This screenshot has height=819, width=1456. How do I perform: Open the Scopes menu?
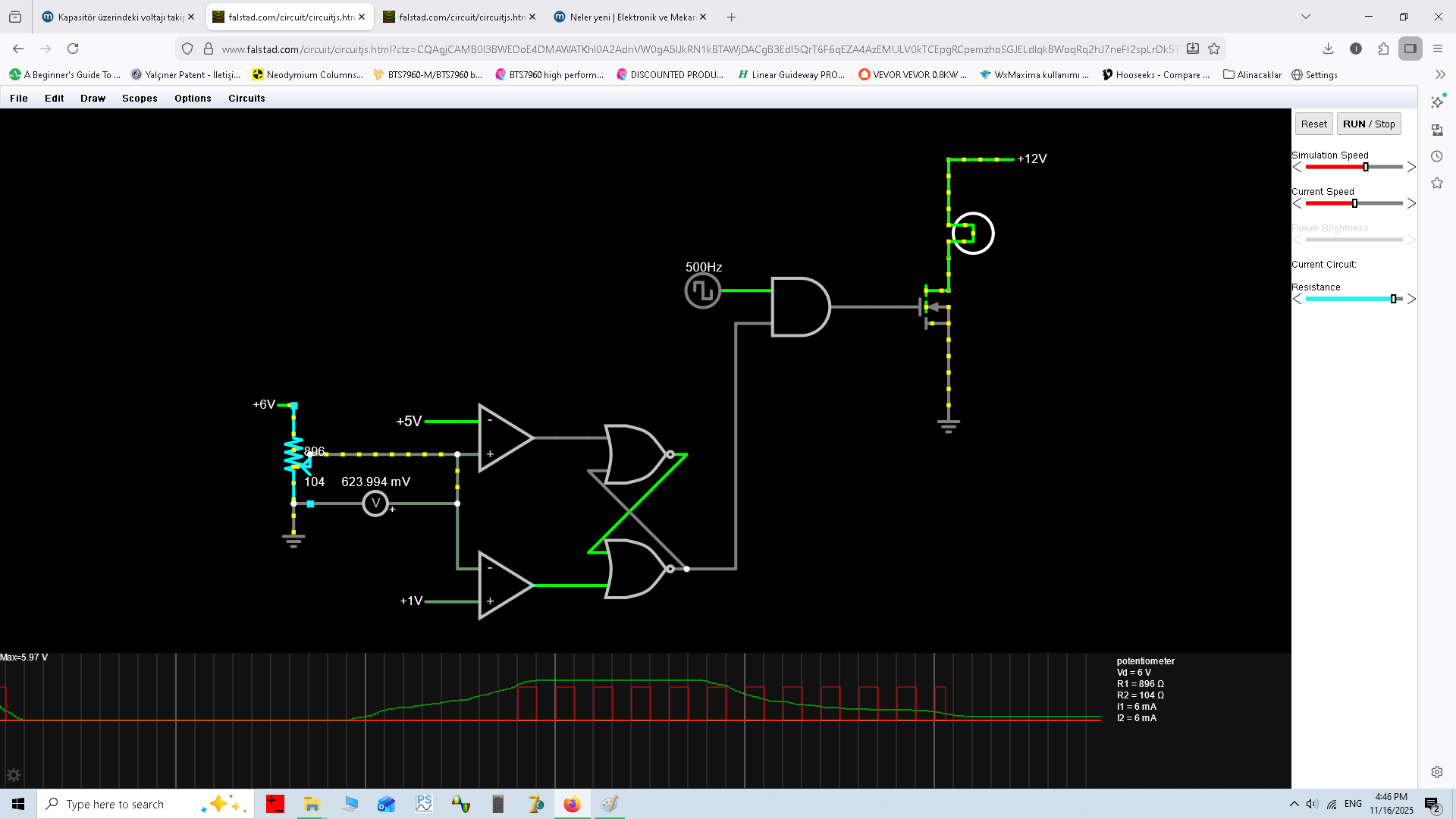140,99
